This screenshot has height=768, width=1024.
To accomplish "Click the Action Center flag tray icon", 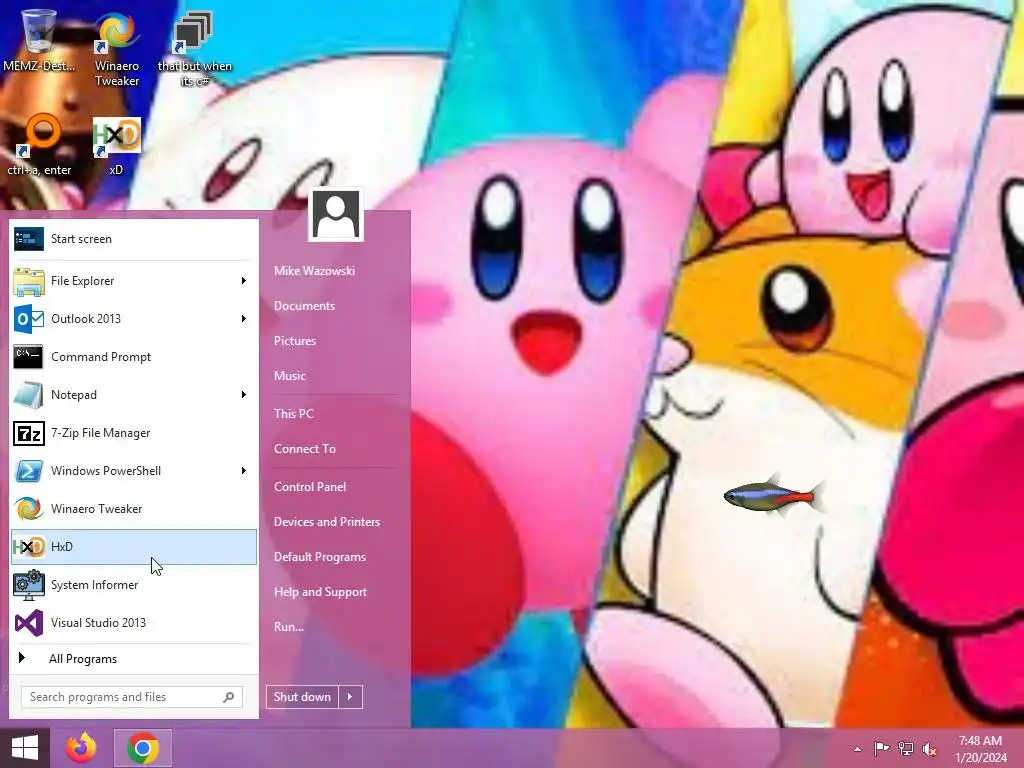I will (881, 748).
